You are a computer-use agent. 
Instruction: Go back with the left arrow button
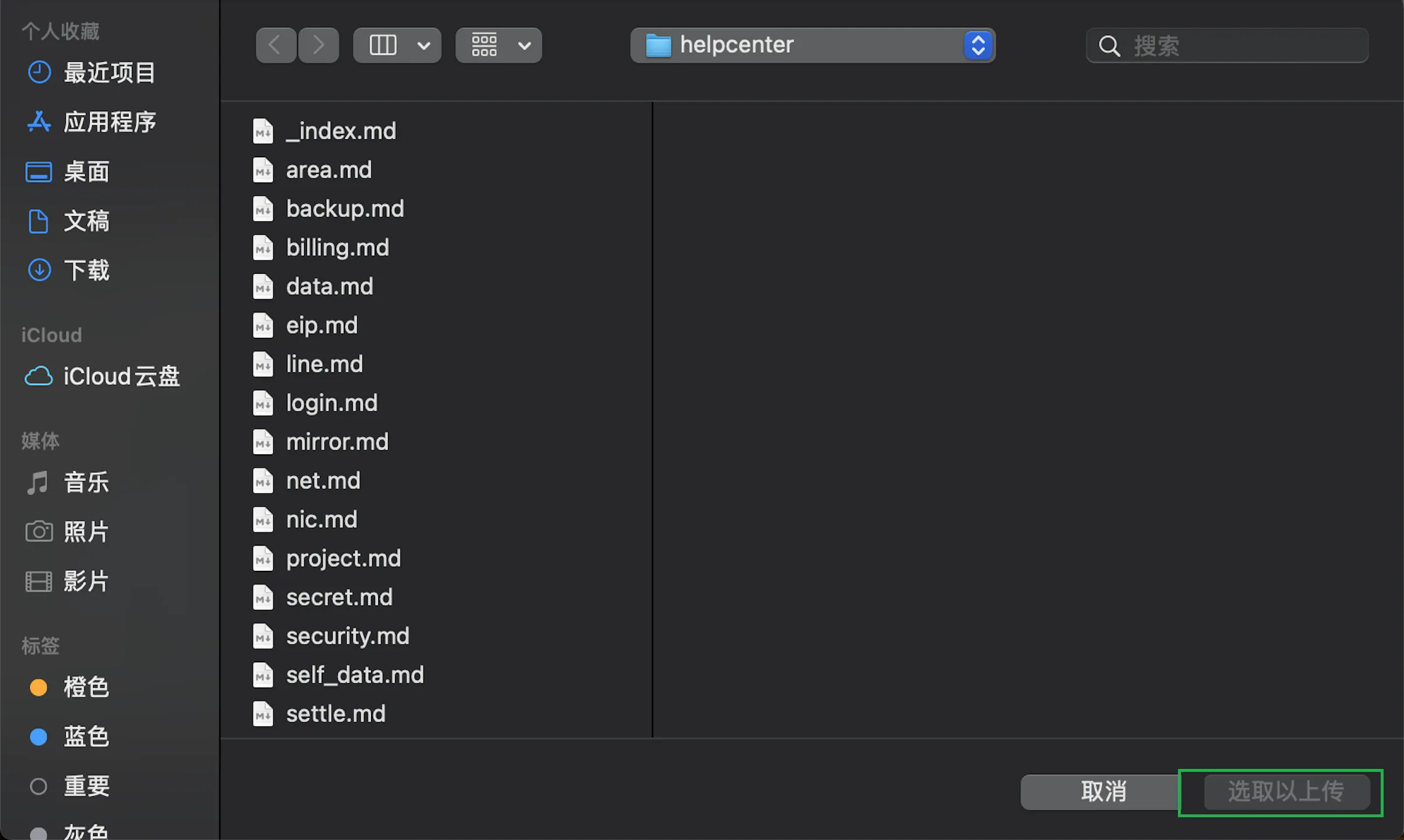click(276, 45)
